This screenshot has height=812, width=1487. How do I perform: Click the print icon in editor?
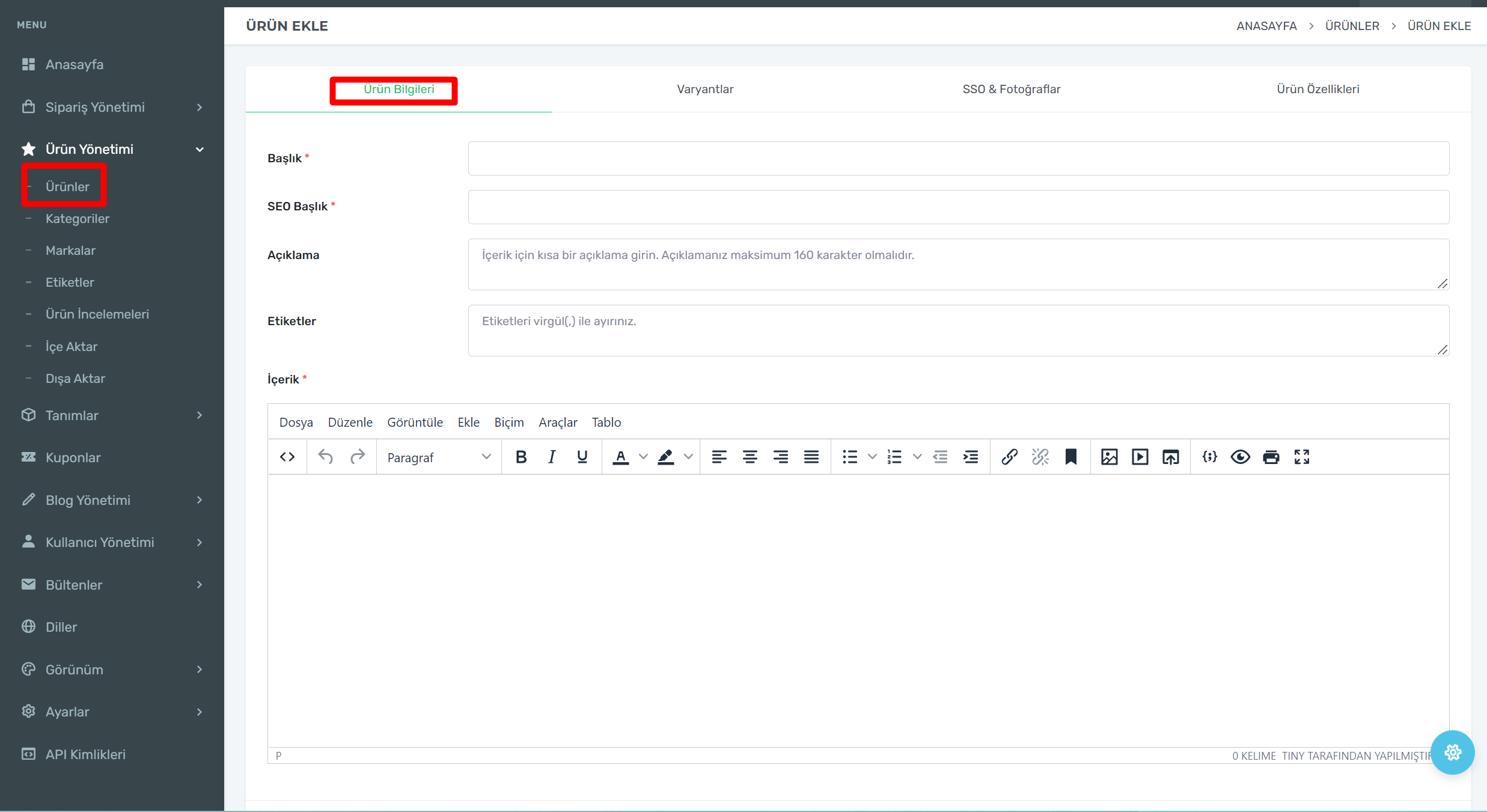click(1271, 457)
